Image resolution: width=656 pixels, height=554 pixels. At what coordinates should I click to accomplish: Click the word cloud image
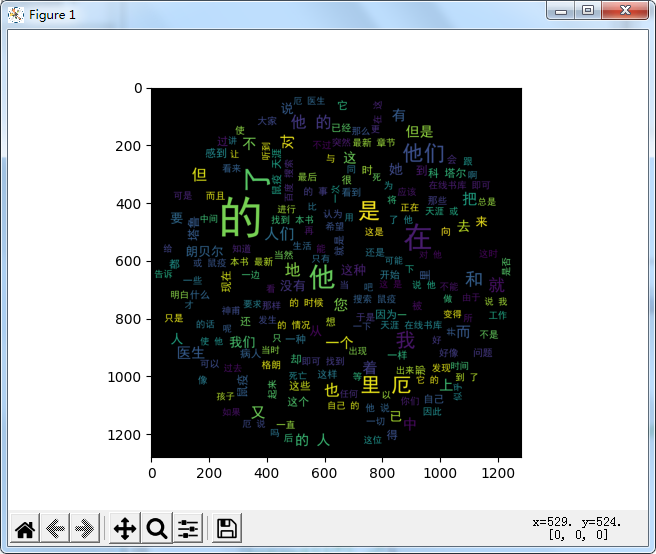[x=336, y=273]
